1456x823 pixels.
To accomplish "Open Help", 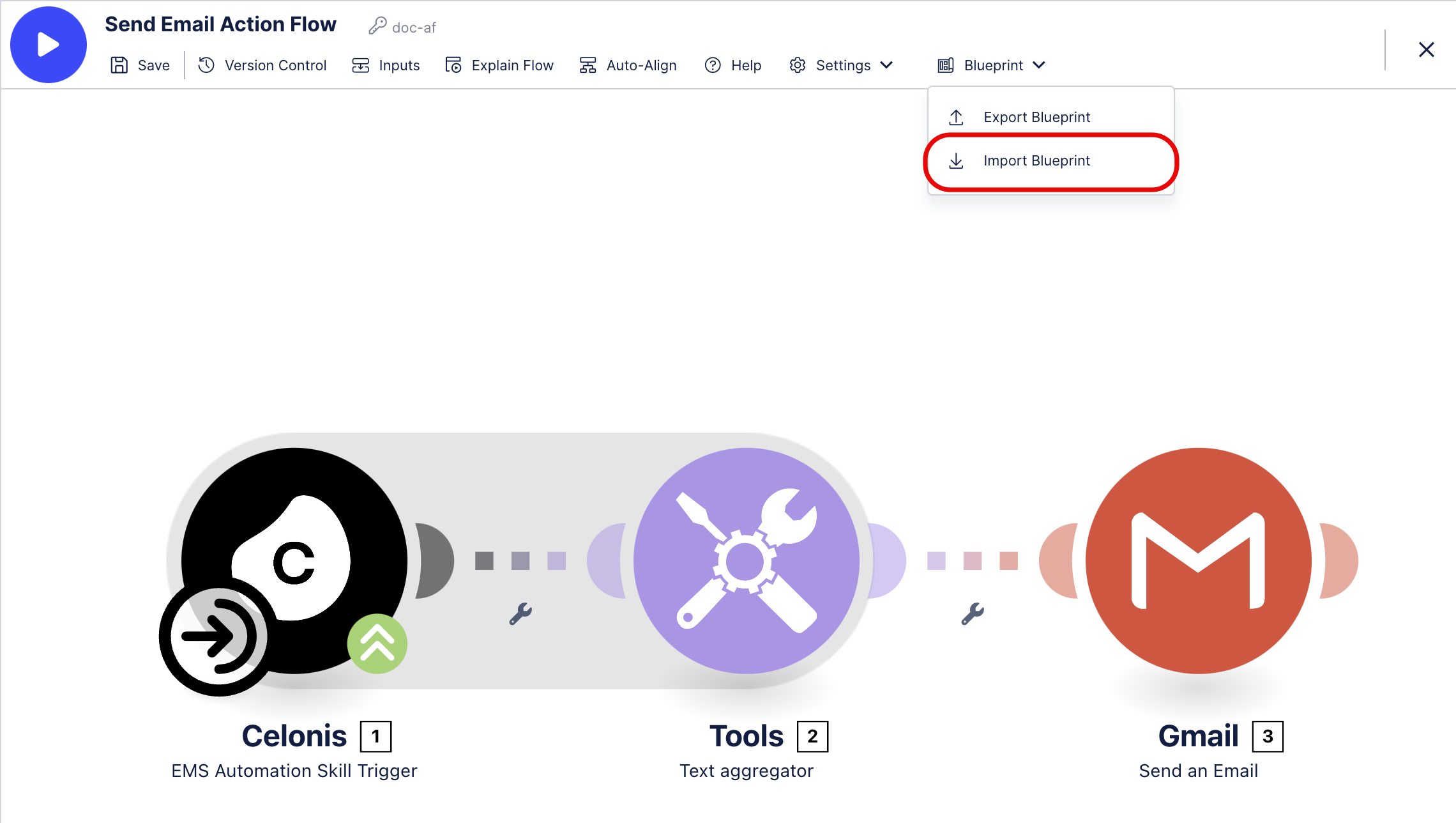I will pyautogui.click(x=732, y=65).
